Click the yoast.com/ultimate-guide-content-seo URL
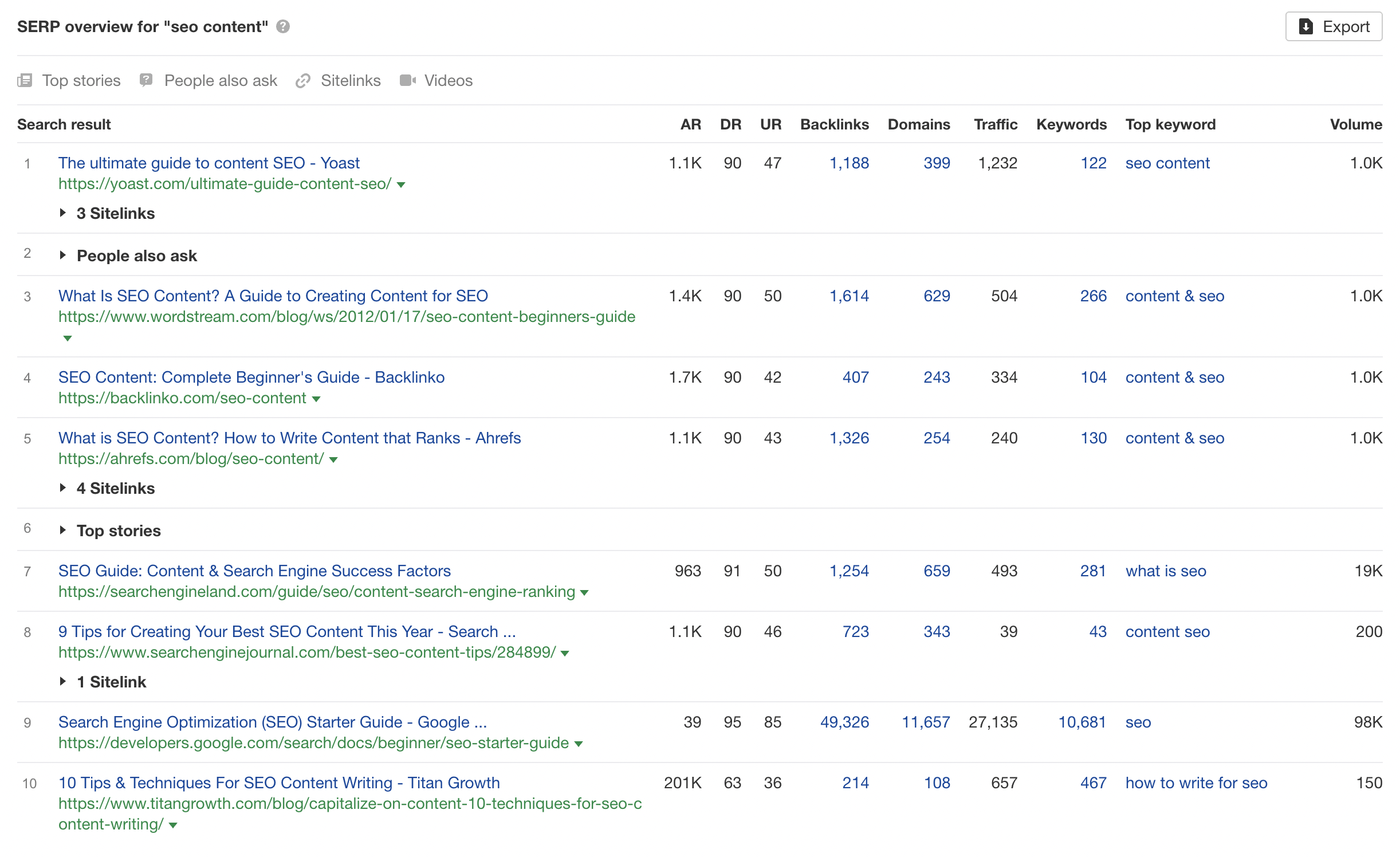This screenshot has width=1400, height=857. click(x=225, y=183)
